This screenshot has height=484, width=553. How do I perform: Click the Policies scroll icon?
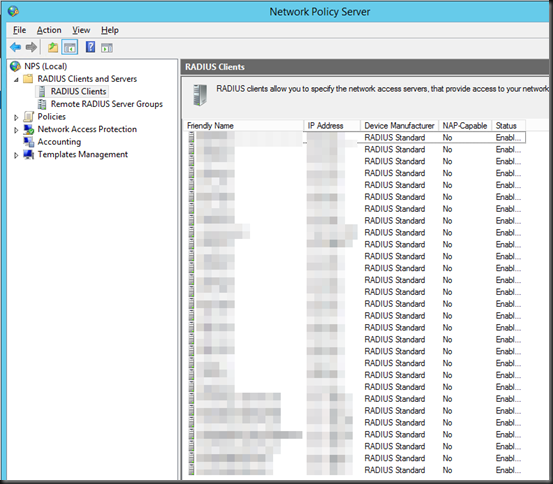[28, 116]
